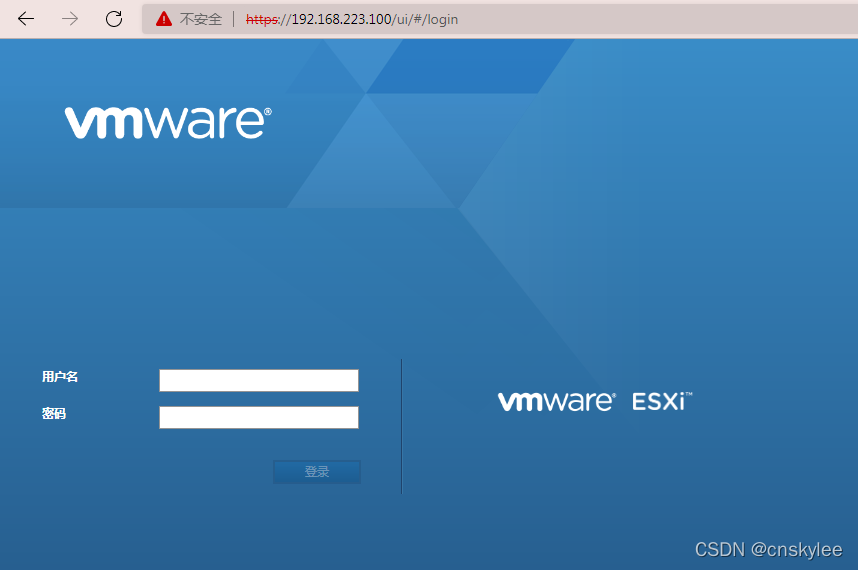Click the 不安全 security label
Image resolution: width=858 pixels, height=570 pixels.
coord(201,19)
